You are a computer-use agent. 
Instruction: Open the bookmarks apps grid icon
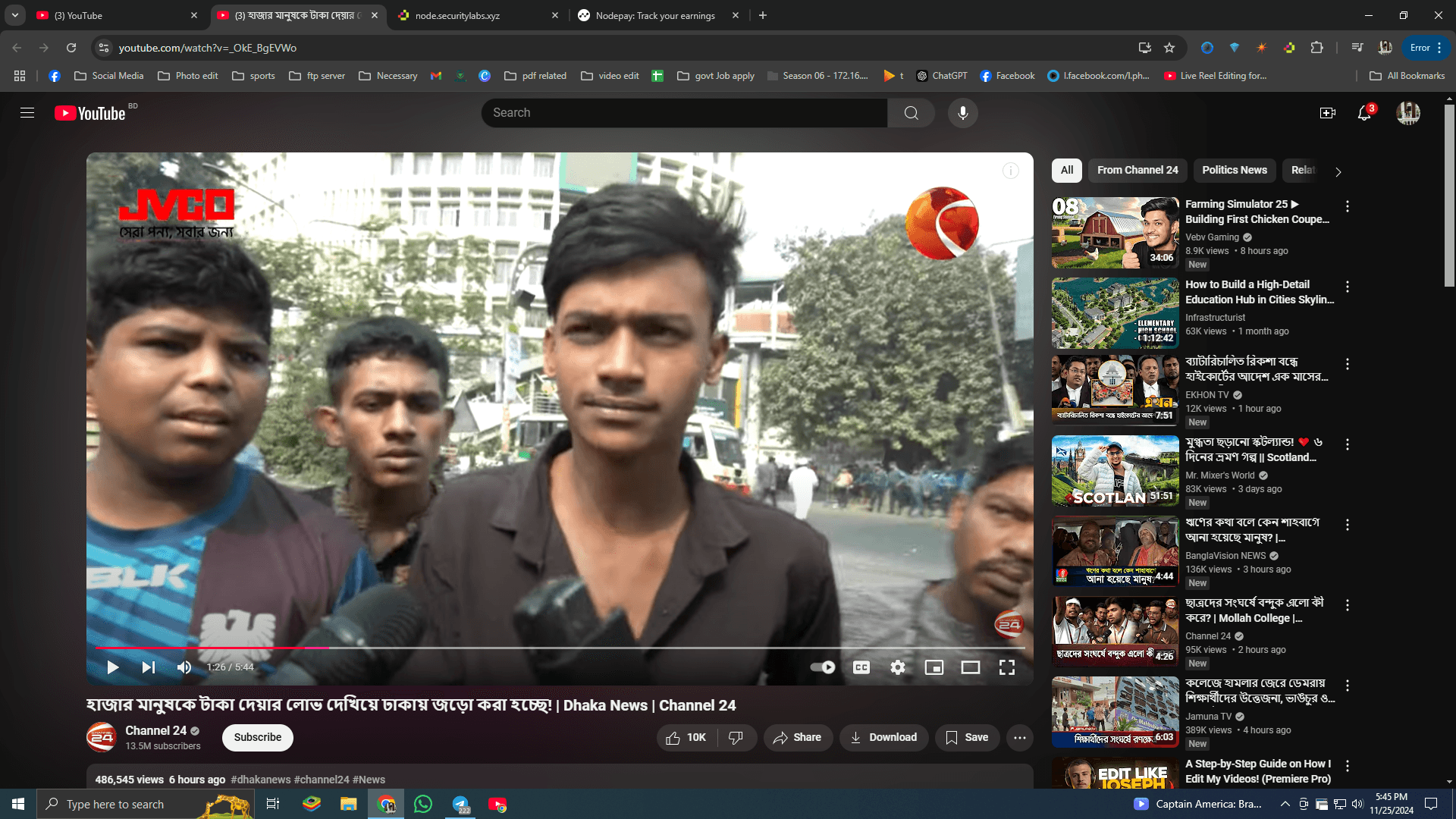tap(20, 76)
